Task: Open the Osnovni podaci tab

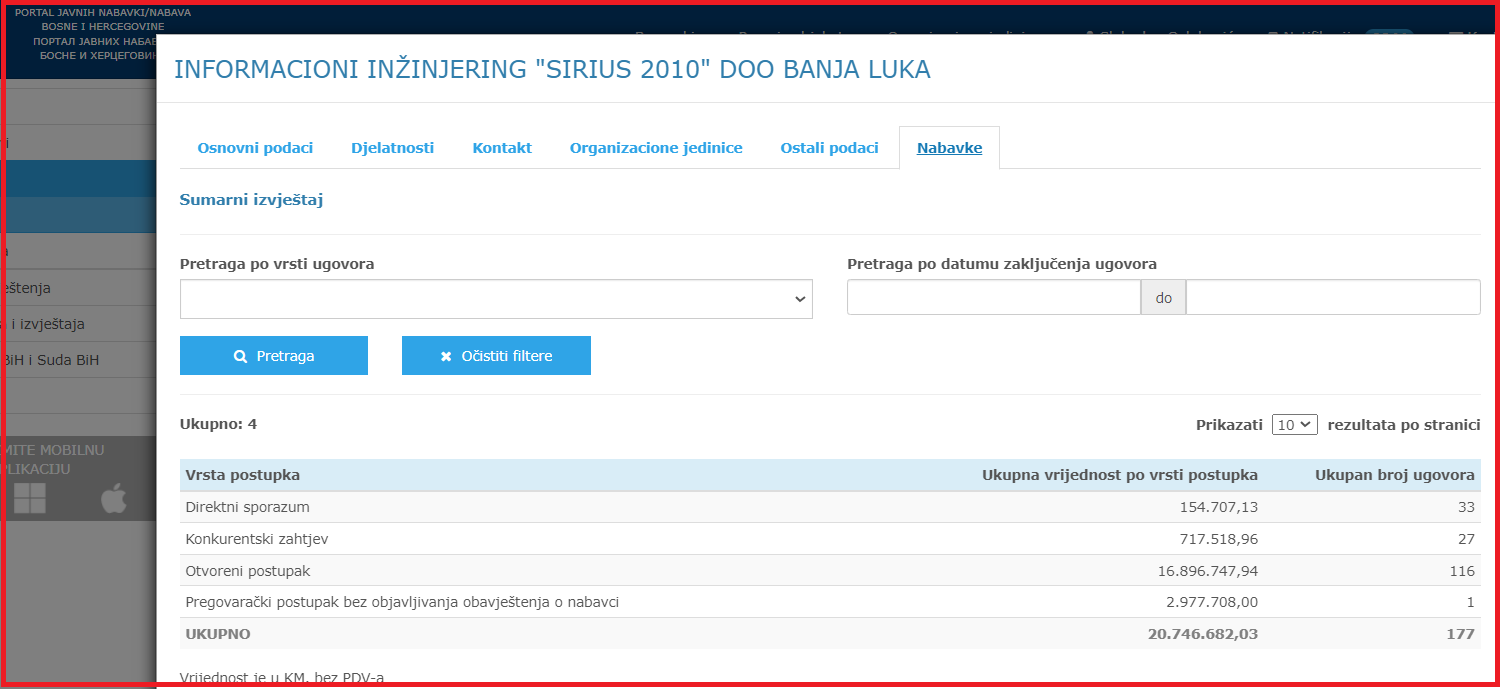Action: [255, 148]
